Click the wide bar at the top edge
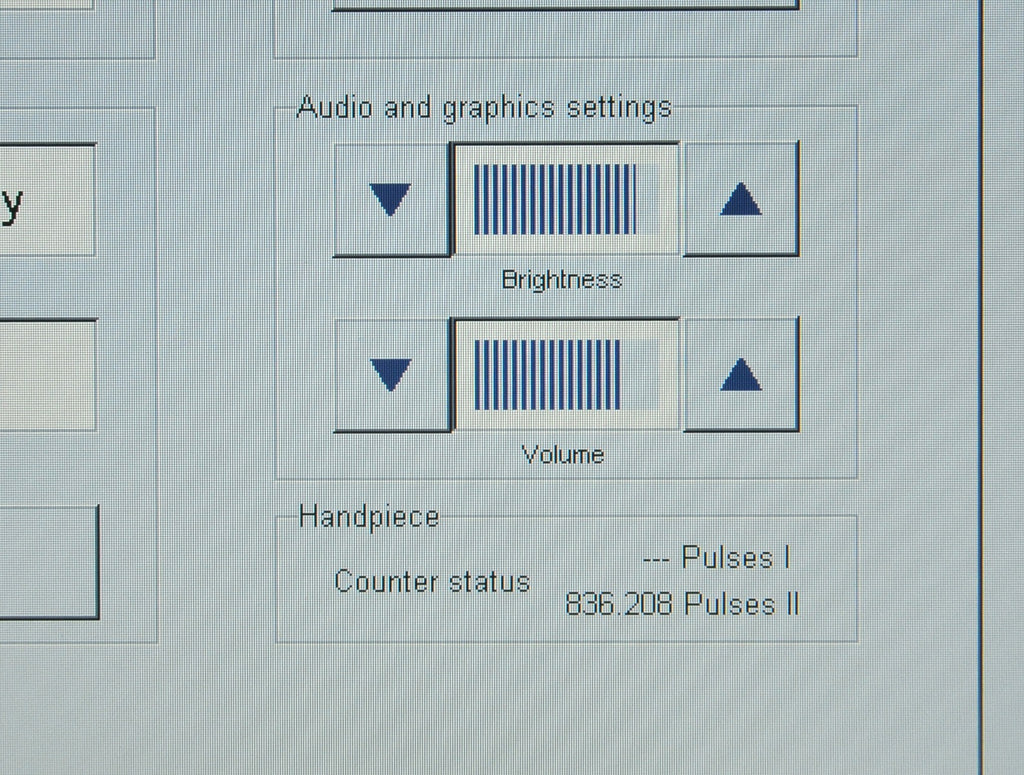Image resolution: width=1024 pixels, height=775 pixels. pos(566,5)
